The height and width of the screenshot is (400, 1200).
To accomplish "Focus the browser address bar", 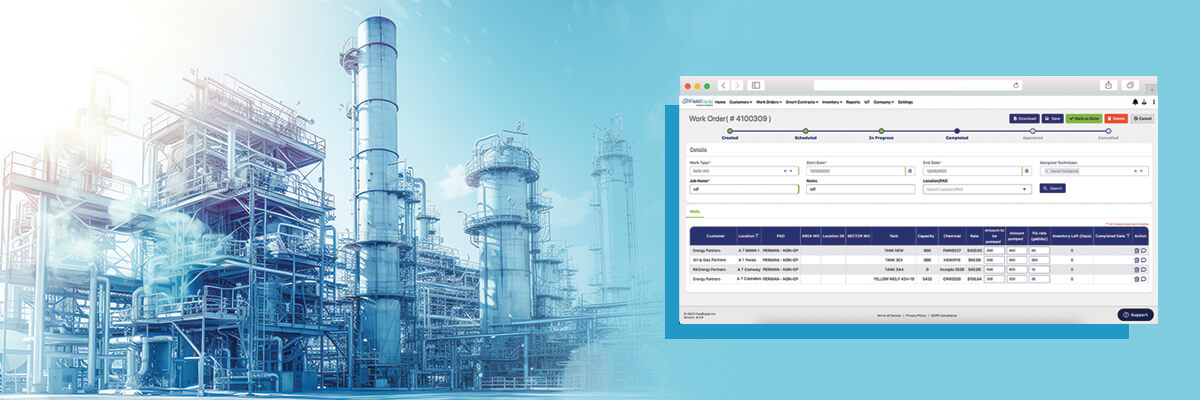I will (x=918, y=85).
